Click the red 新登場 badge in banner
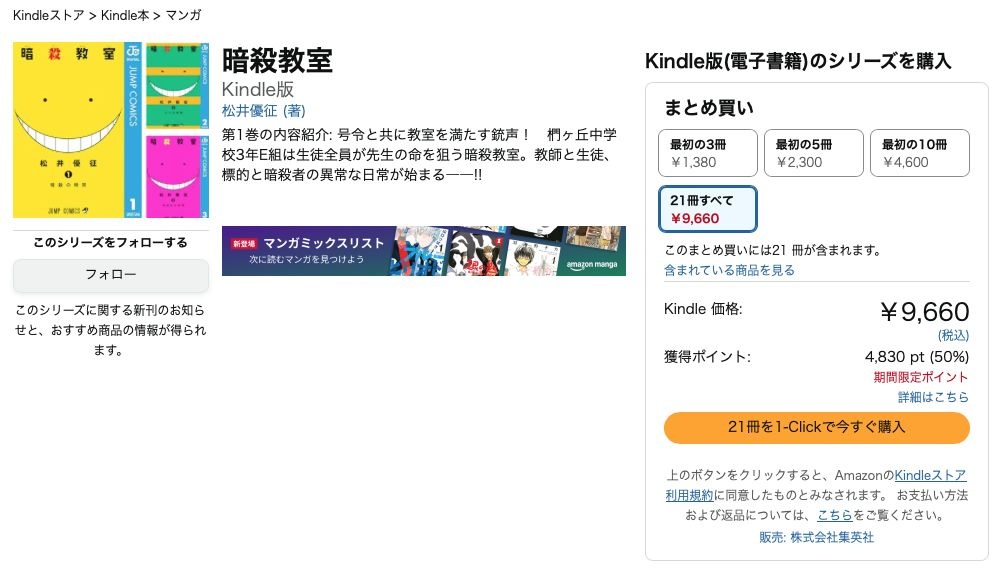This screenshot has width=1006, height=572. coord(244,244)
